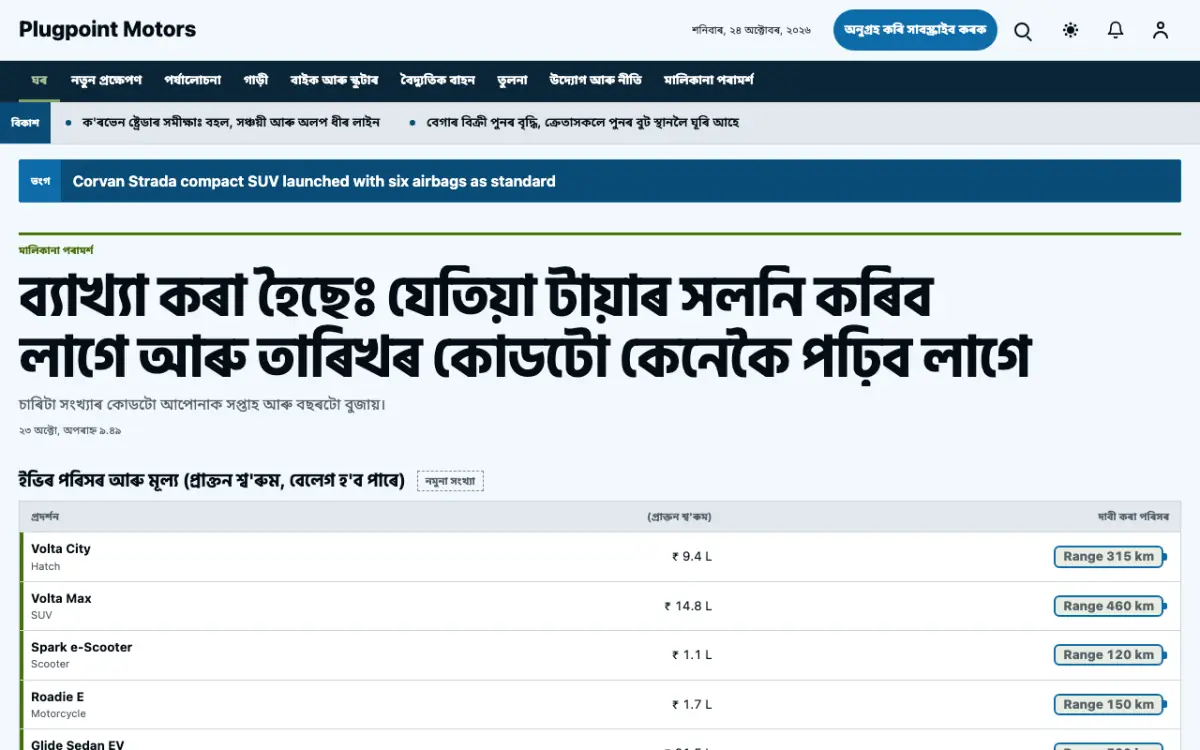Click the প্ৰদৰ্শন column header
The height and width of the screenshot is (750, 1200).
(45, 517)
